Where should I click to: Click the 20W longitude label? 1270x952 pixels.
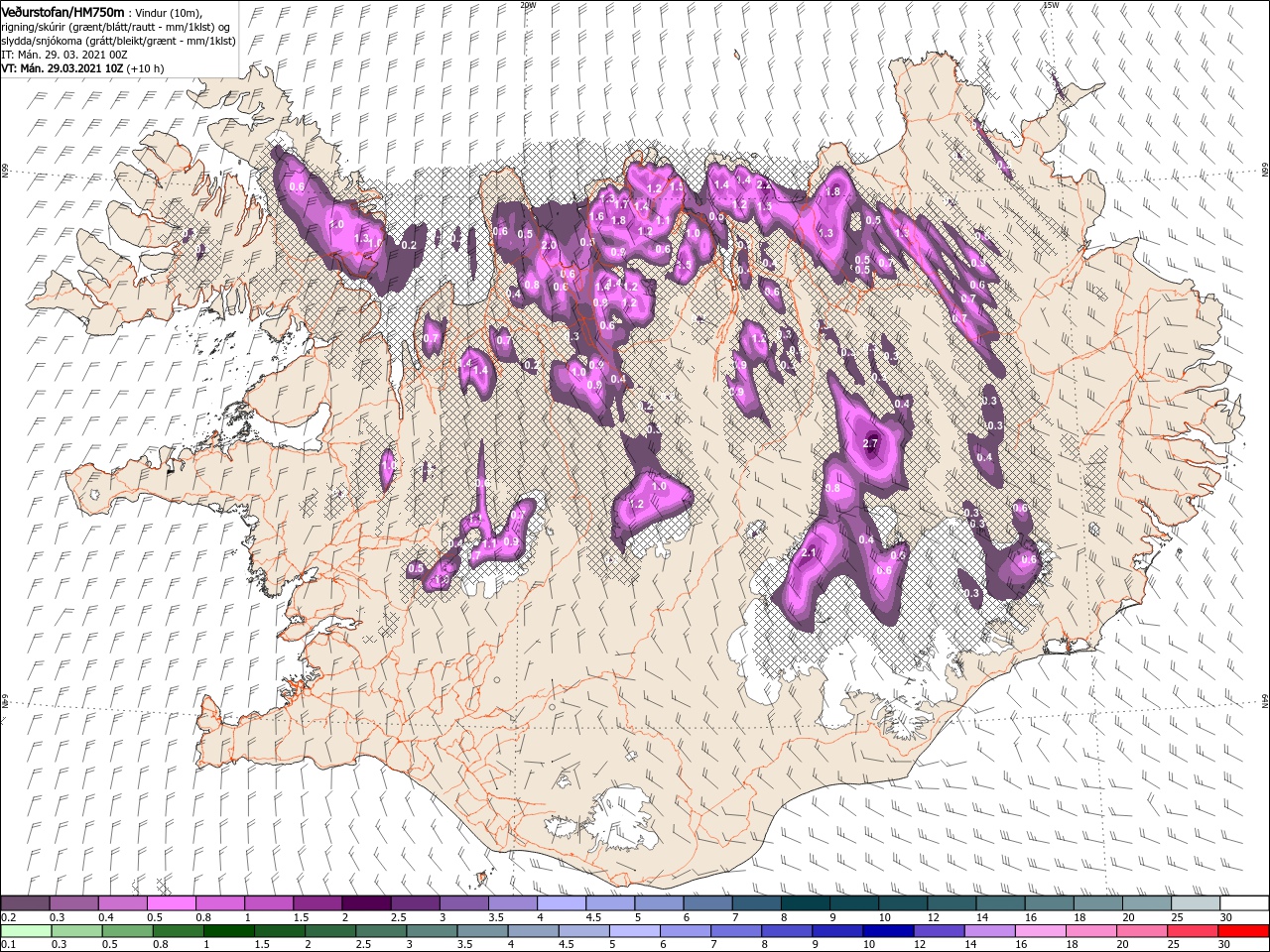[528, 5]
